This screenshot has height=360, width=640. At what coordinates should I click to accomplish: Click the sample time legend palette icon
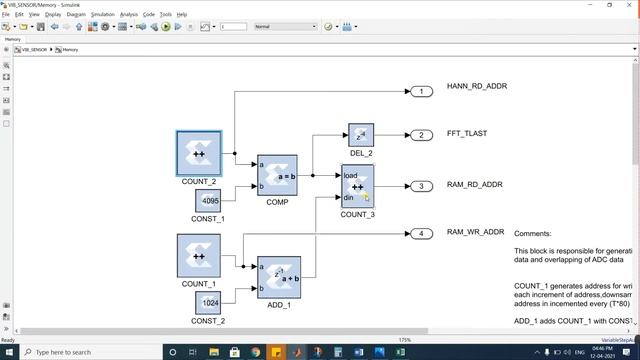point(7,89)
